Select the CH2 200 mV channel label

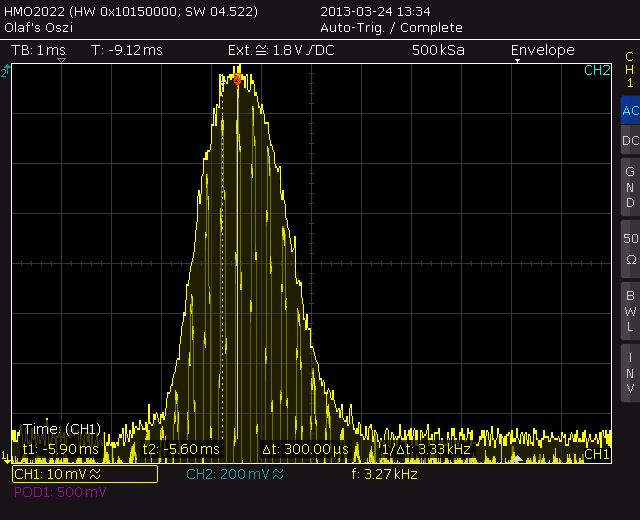click(x=234, y=474)
